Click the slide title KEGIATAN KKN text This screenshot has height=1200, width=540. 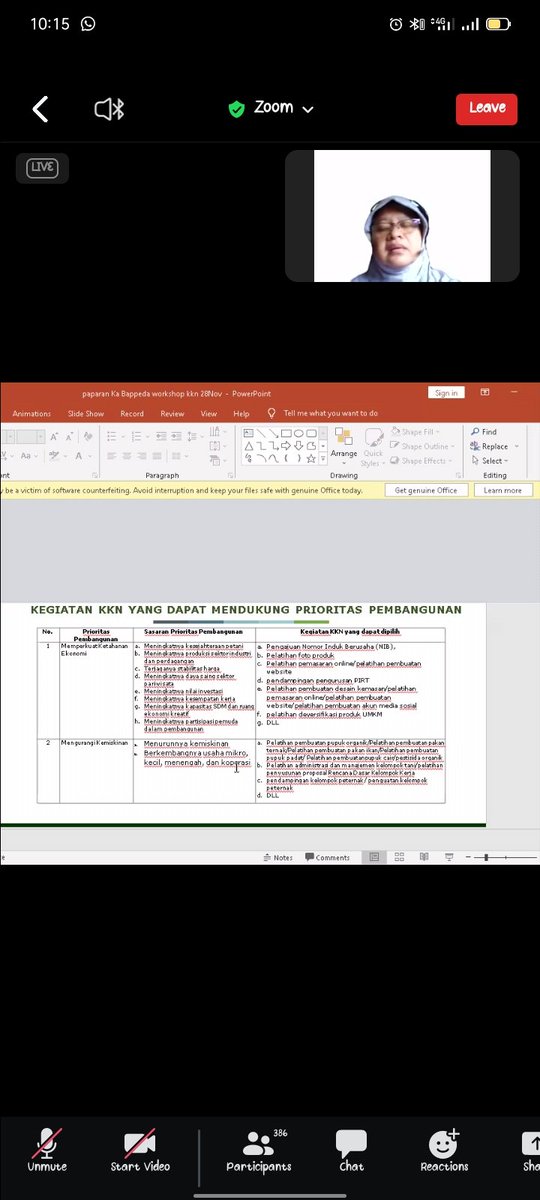click(247, 609)
